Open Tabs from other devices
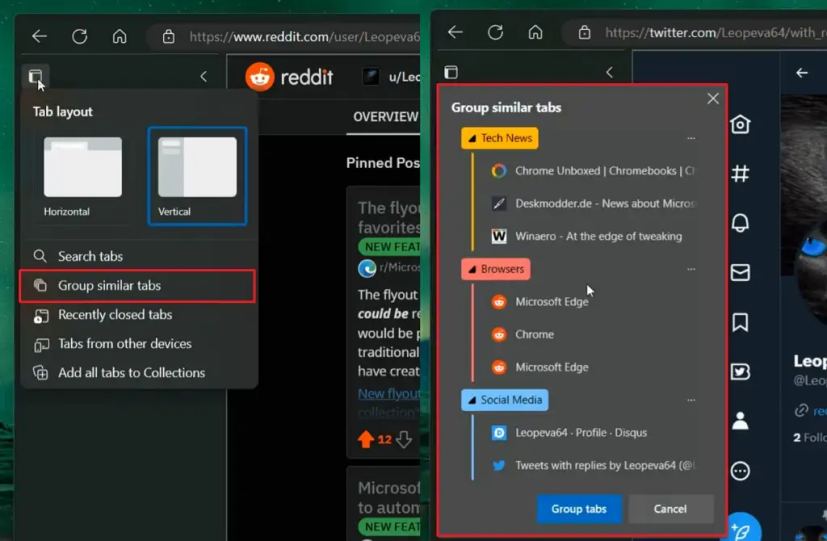 click(x=138, y=344)
